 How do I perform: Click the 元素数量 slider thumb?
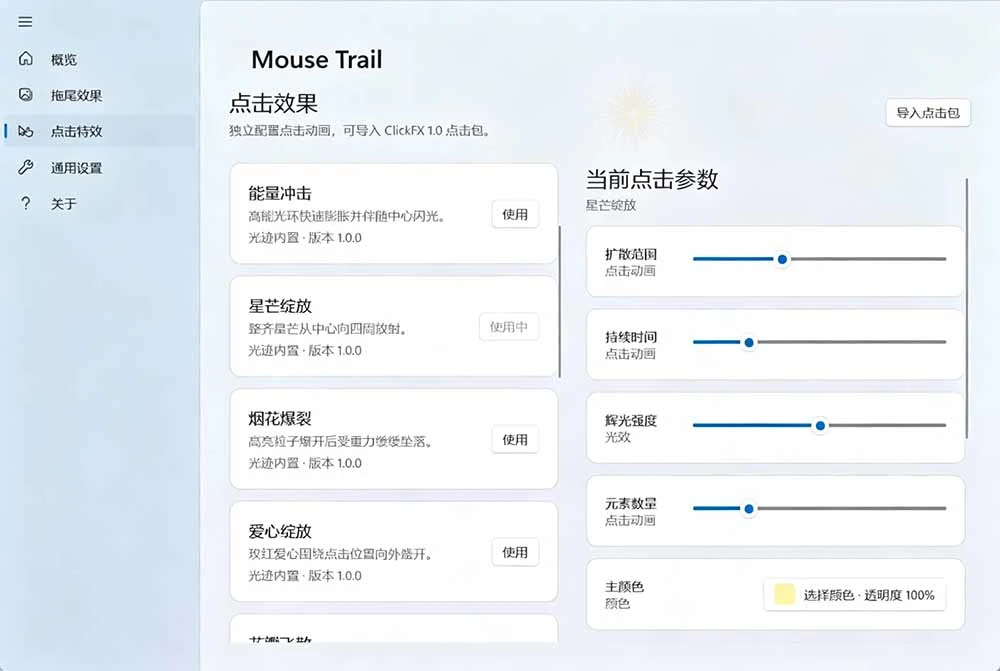click(x=749, y=508)
